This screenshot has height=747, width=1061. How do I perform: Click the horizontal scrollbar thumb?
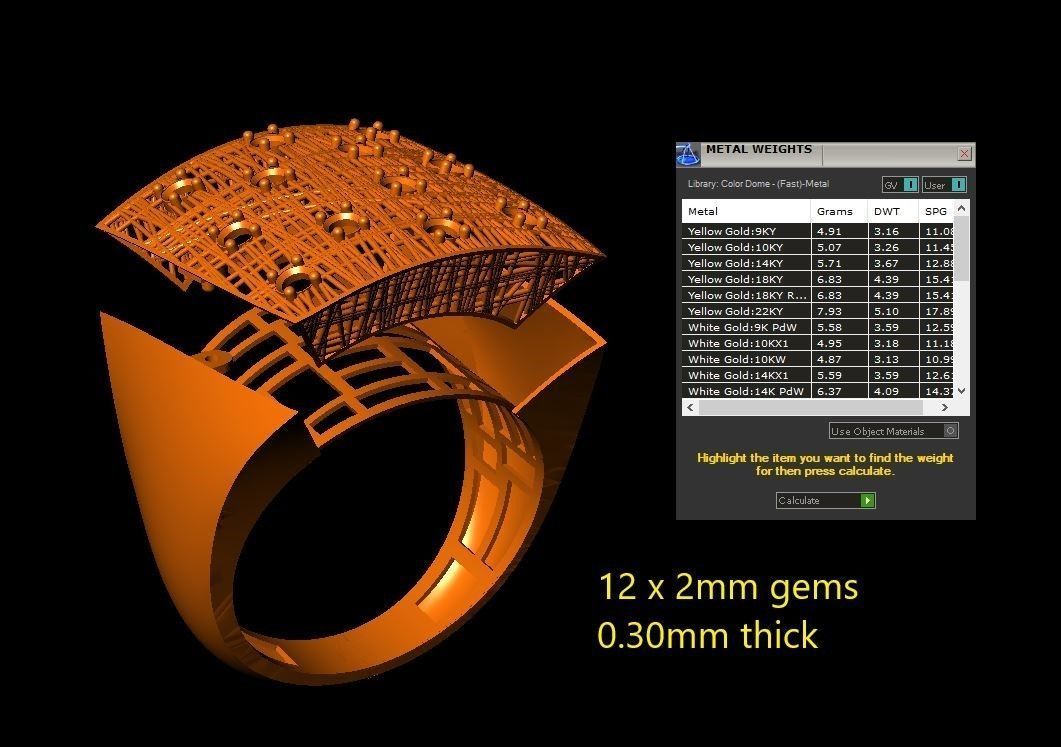pos(811,407)
